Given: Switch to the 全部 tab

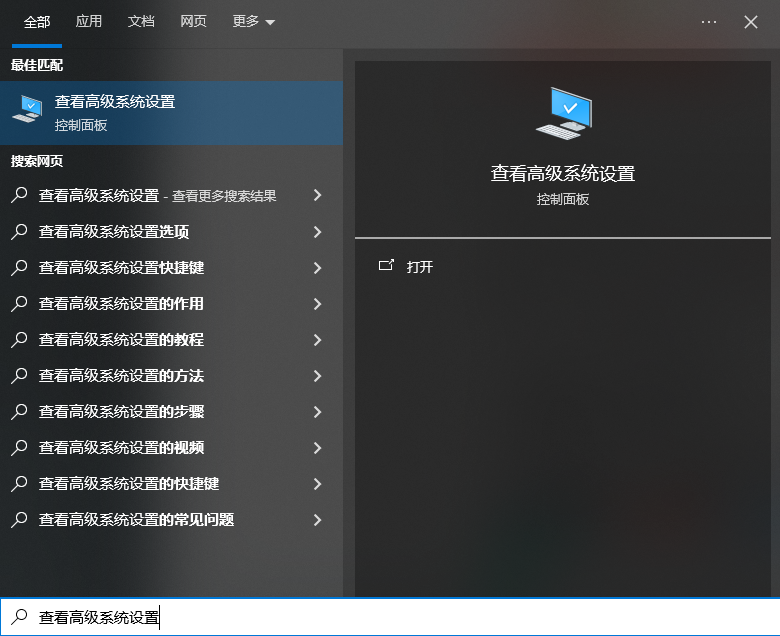Looking at the screenshot, I should coord(37,22).
